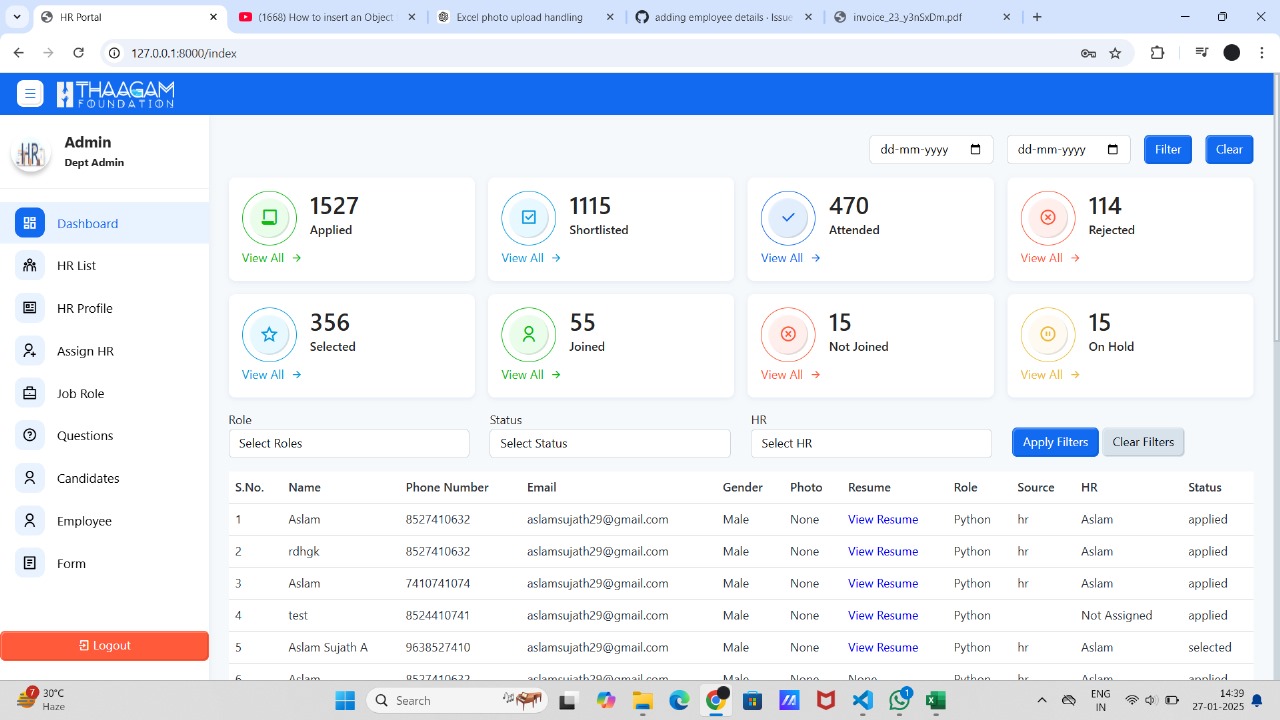
Task: Open WhatsApp from the taskbar
Action: point(899,700)
